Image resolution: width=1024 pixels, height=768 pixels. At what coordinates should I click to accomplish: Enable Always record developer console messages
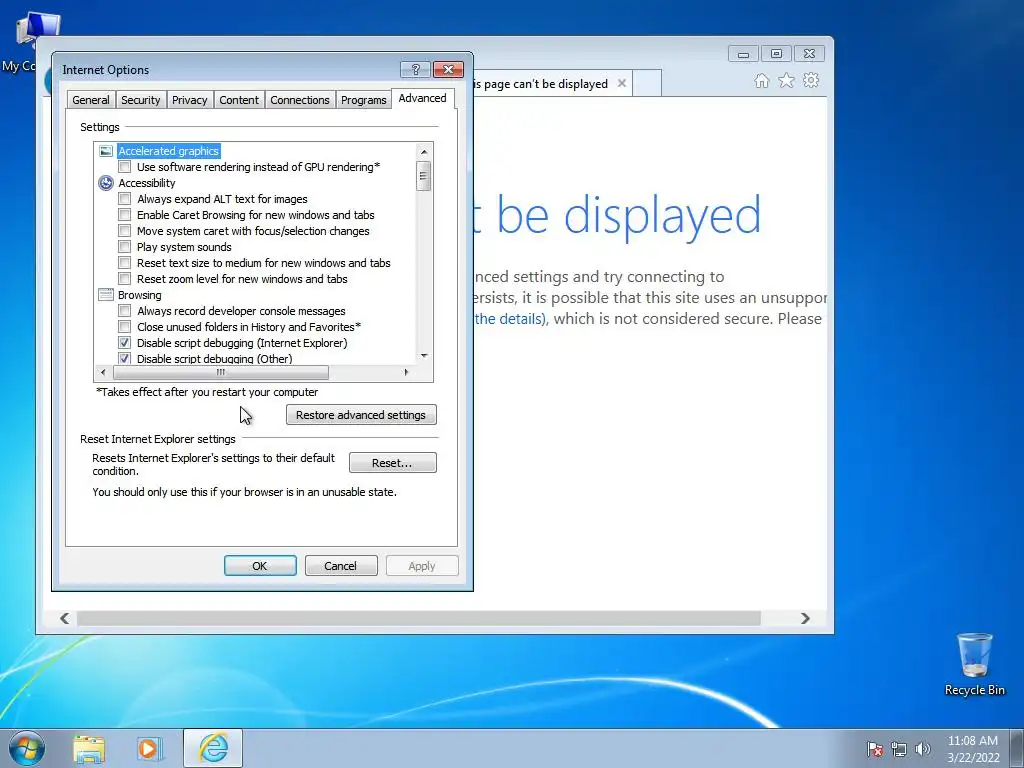pyautogui.click(x=125, y=311)
